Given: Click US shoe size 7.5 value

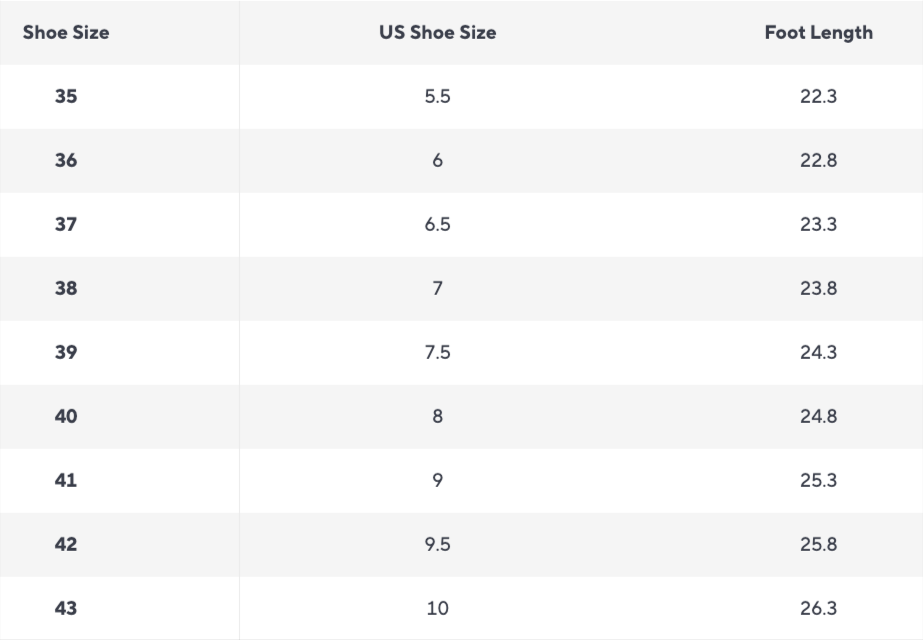Looking at the screenshot, I should [x=437, y=352].
